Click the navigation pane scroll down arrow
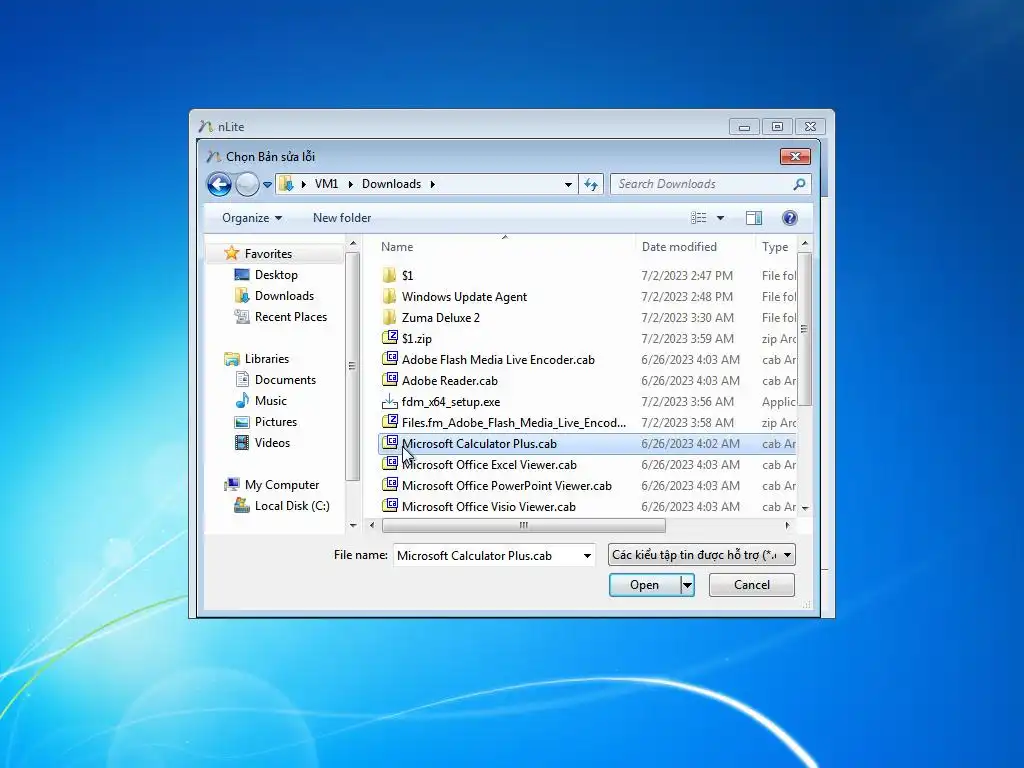Image resolution: width=1024 pixels, height=768 pixels. 353,525
